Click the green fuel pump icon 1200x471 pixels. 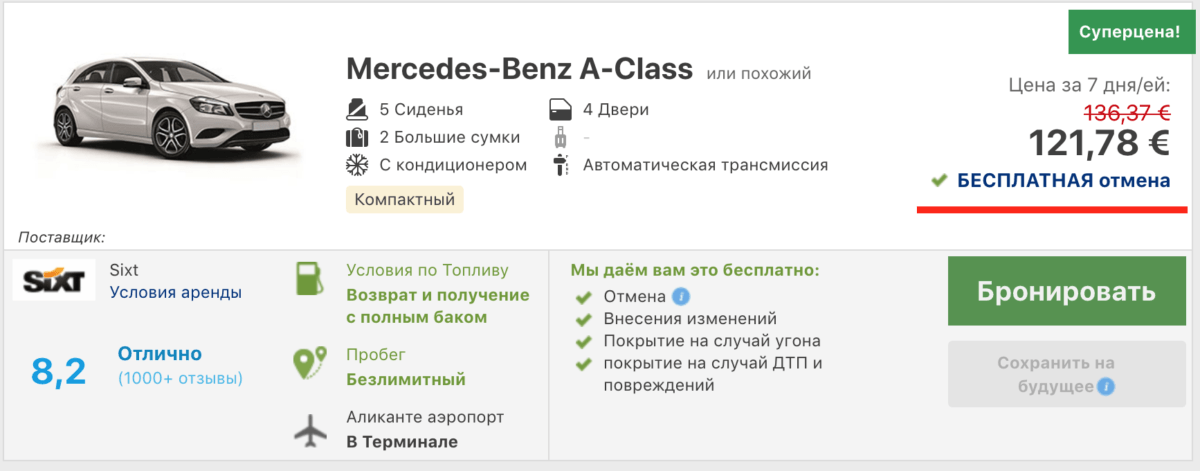(310, 279)
